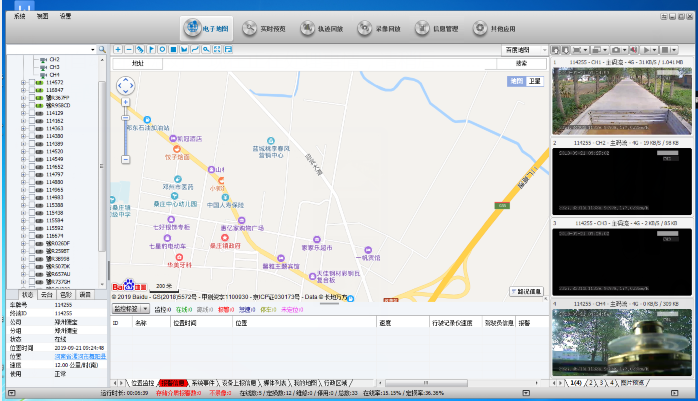Open the 设置 settings menu
The height and width of the screenshot is (401, 698).
(65, 17)
